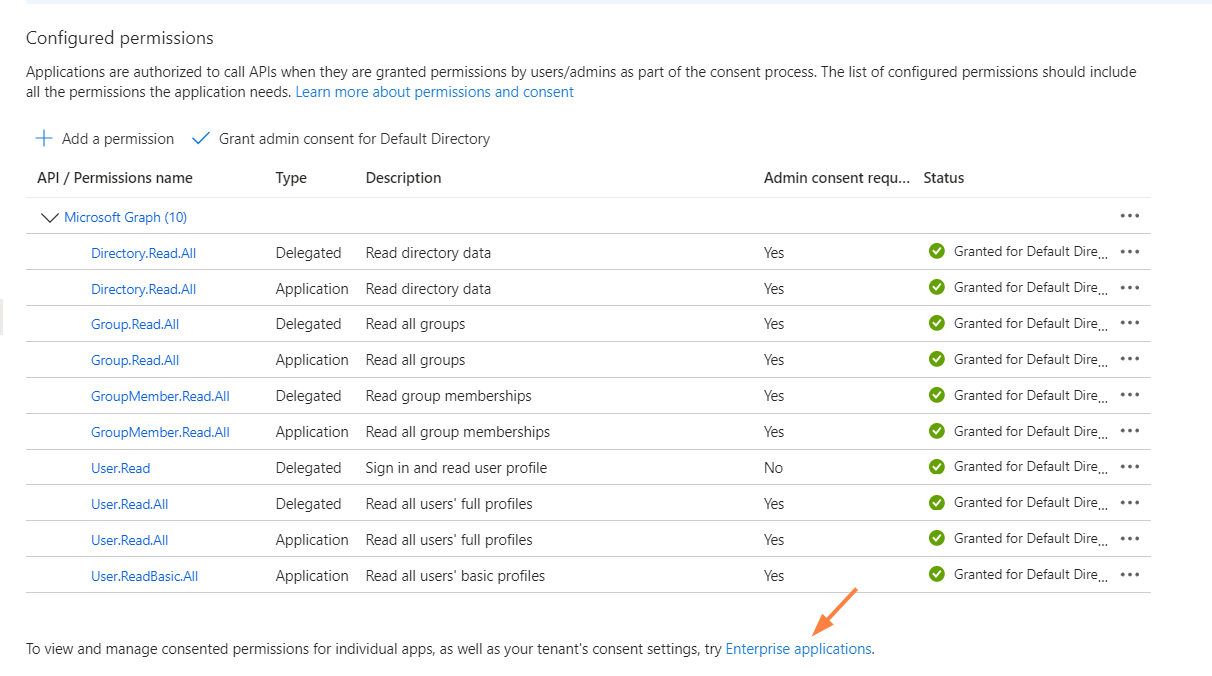Open the Microsoft Graph (10) link
The width and height of the screenshot is (1212, 676).
(126, 217)
